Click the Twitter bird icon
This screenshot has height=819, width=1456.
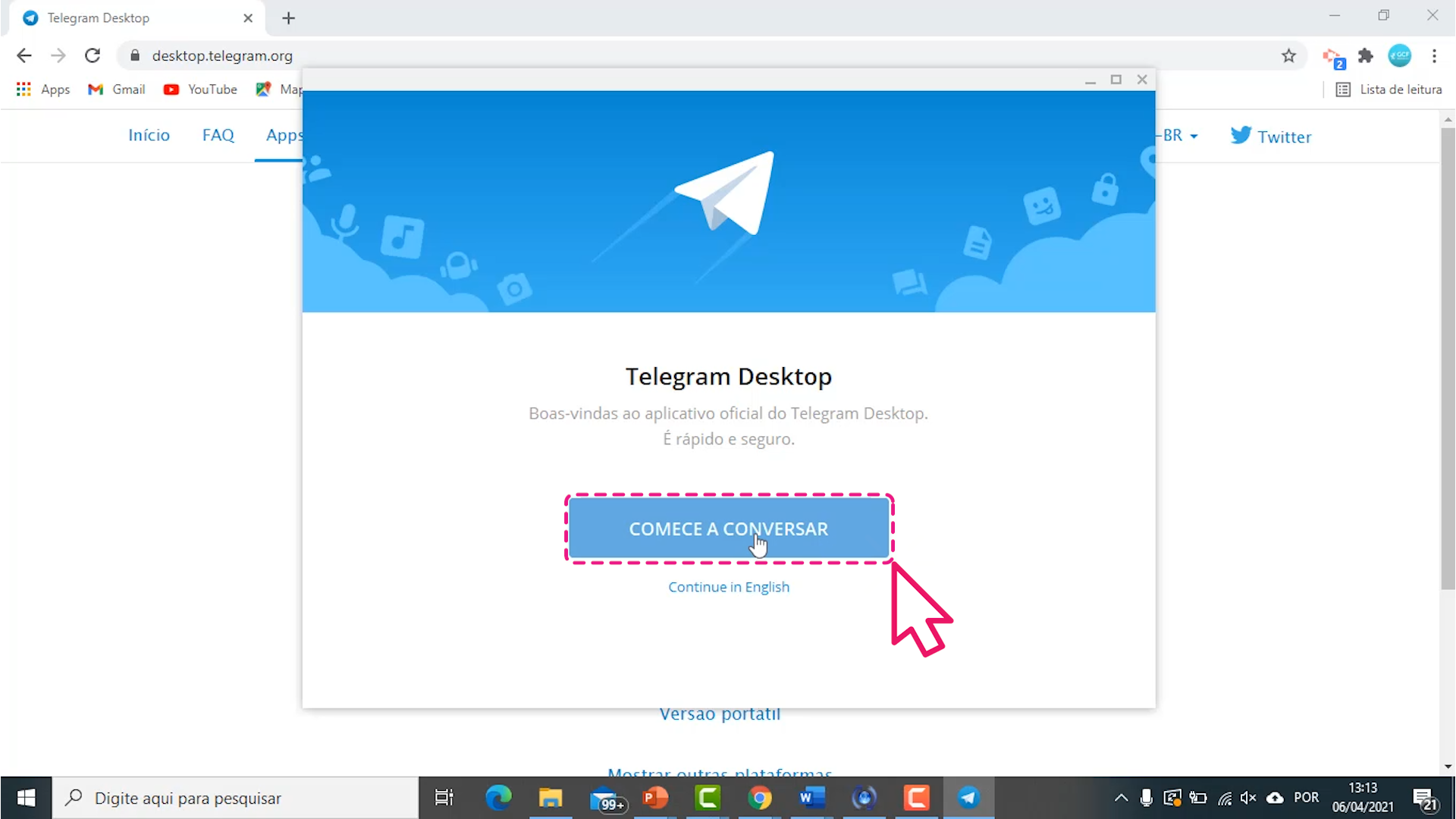1241,135
